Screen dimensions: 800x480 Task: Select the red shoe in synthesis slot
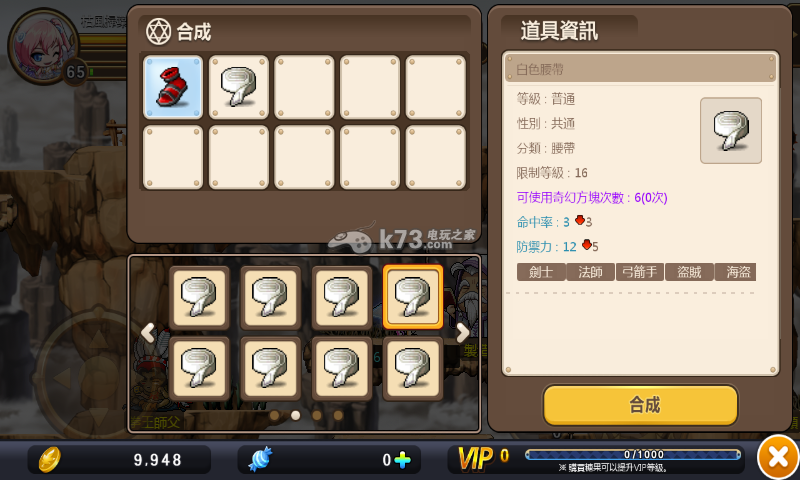click(173, 87)
